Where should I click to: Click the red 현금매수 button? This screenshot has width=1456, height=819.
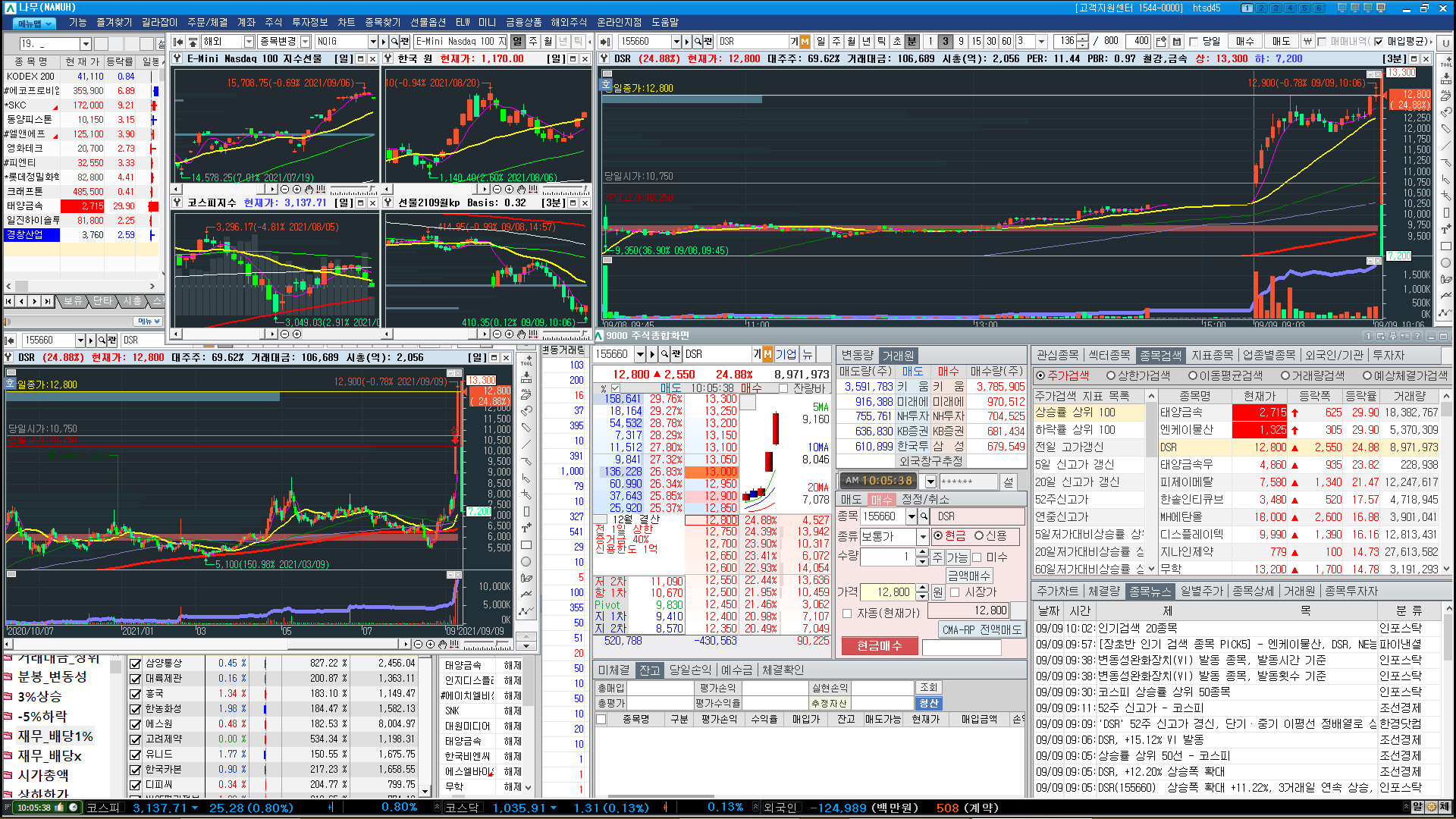[880, 646]
